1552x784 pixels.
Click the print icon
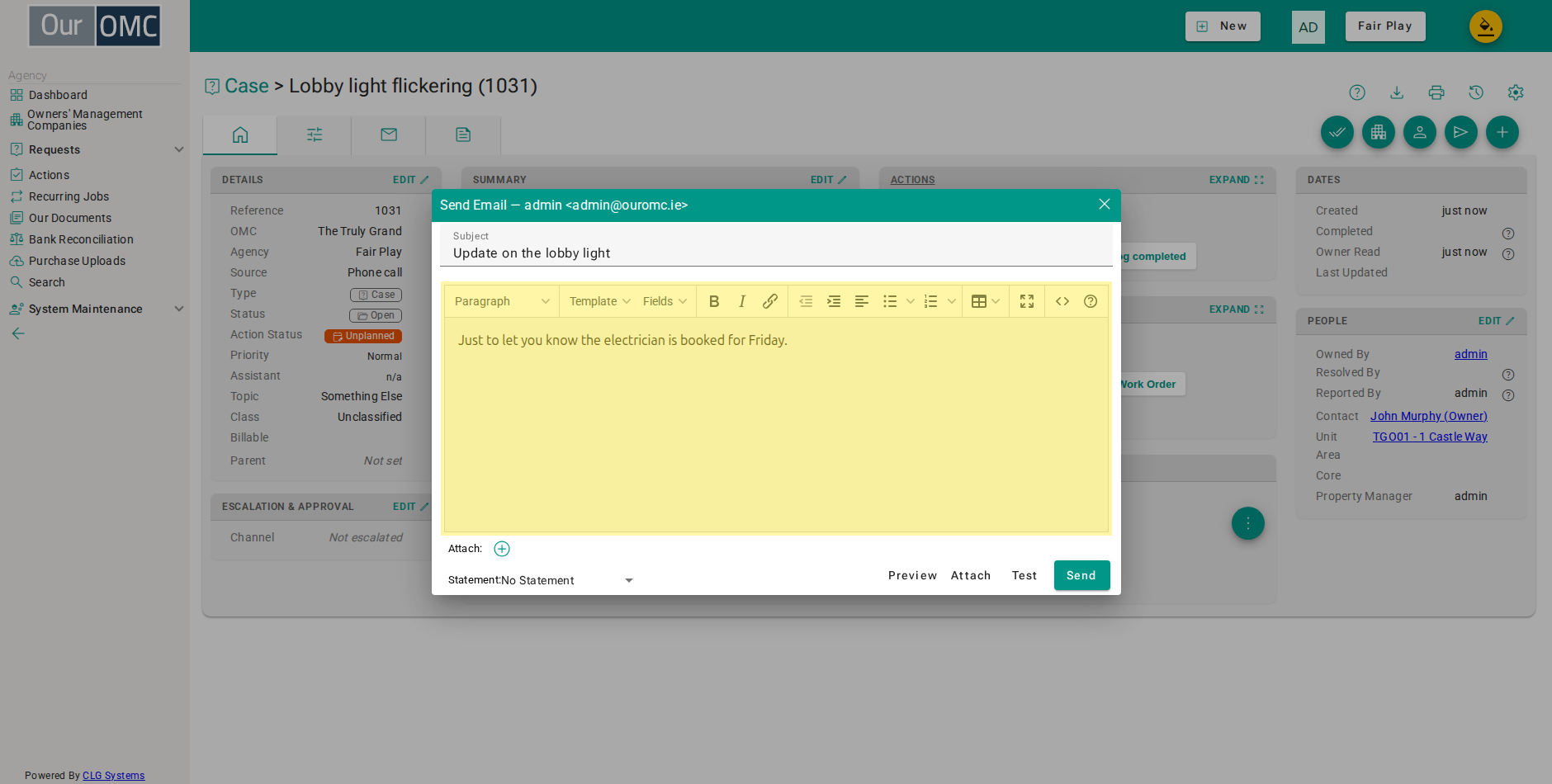1436,92
